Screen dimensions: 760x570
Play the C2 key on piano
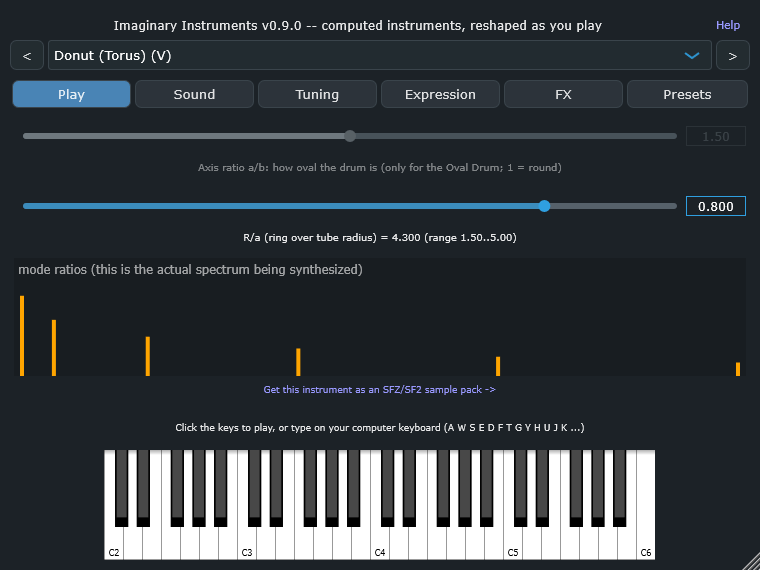coord(113,543)
